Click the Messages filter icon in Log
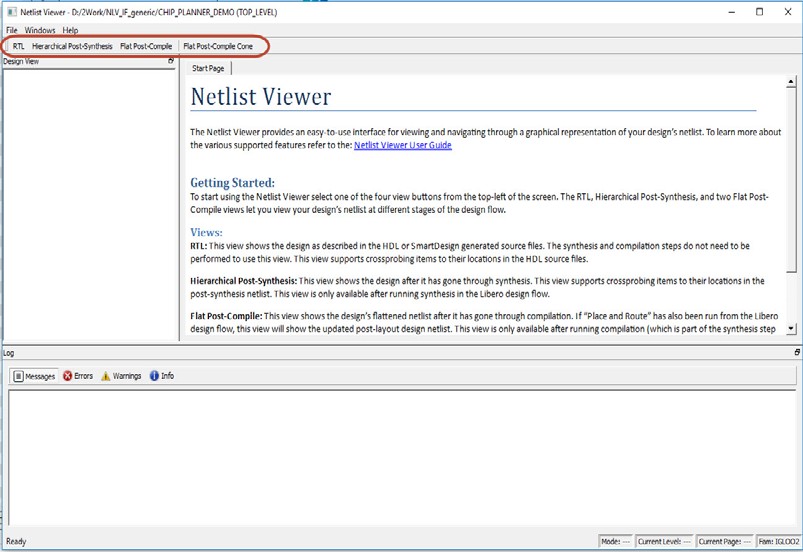The height and width of the screenshot is (552, 803). point(18,376)
